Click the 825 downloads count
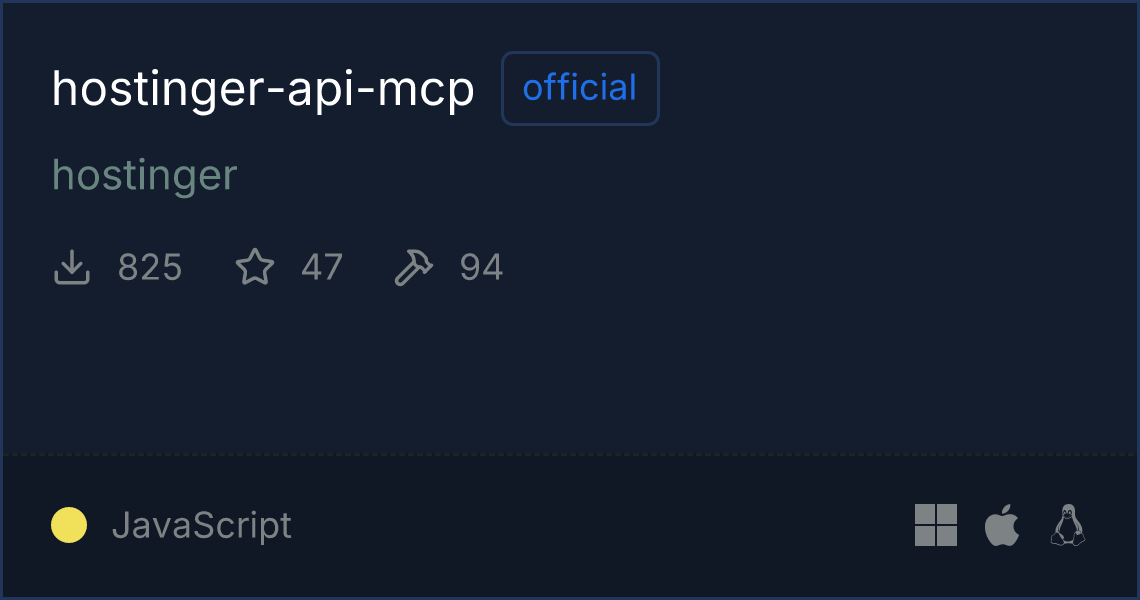 (x=150, y=268)
